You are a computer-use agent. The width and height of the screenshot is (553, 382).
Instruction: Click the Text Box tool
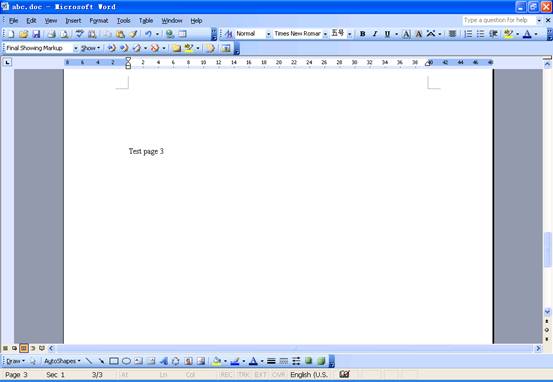point(139,361)
